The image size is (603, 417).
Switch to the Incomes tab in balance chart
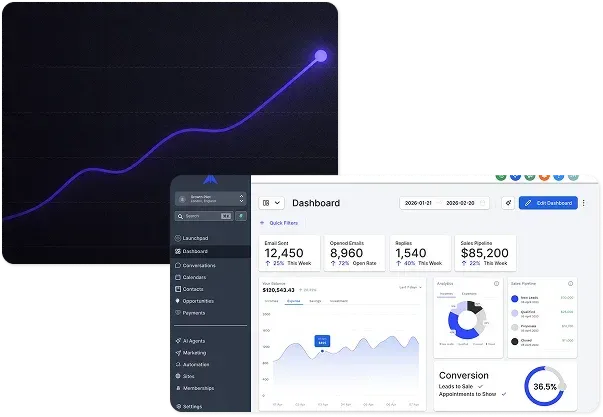272,301
